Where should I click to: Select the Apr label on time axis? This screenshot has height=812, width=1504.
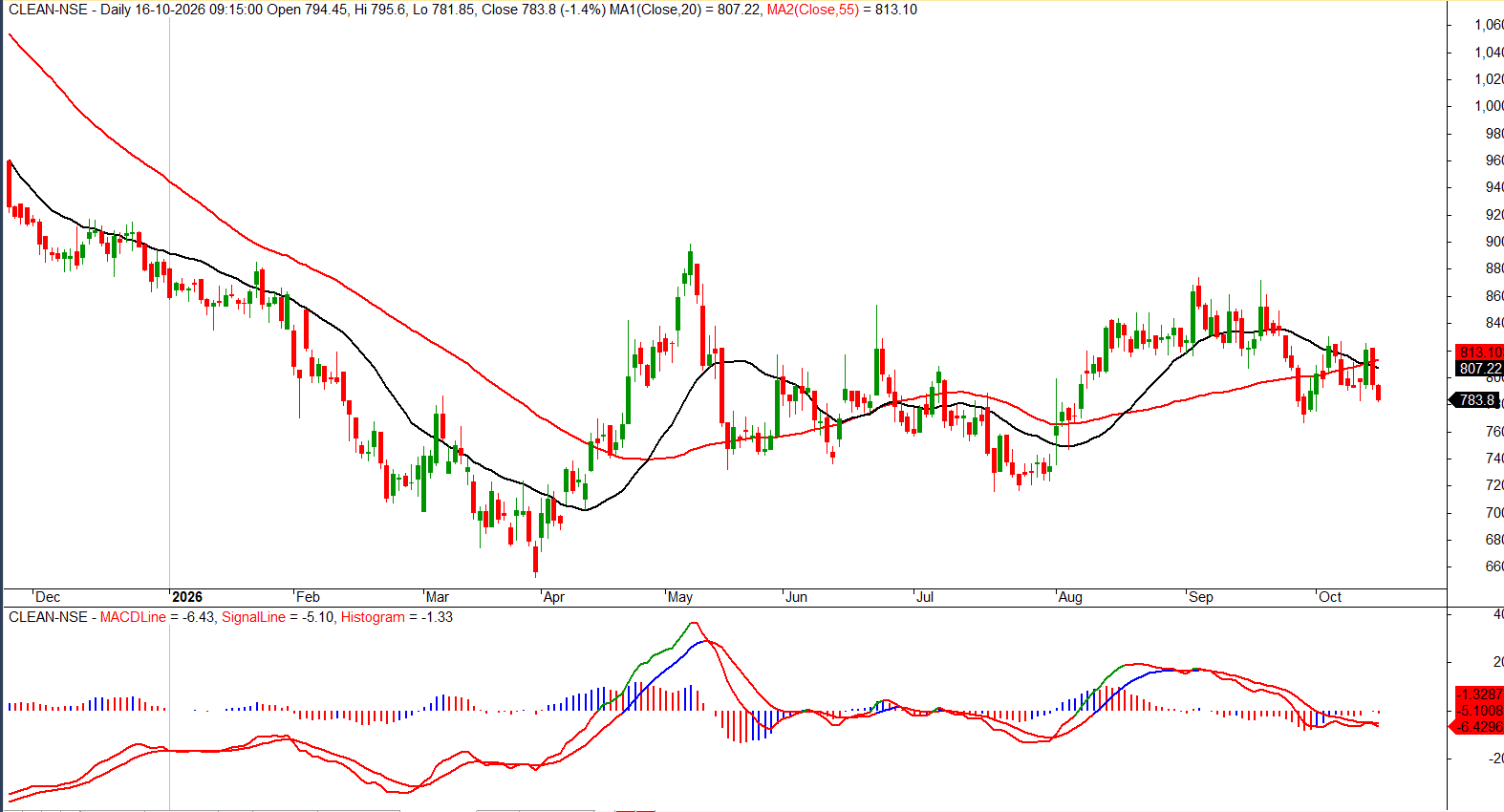click(554, 597)
